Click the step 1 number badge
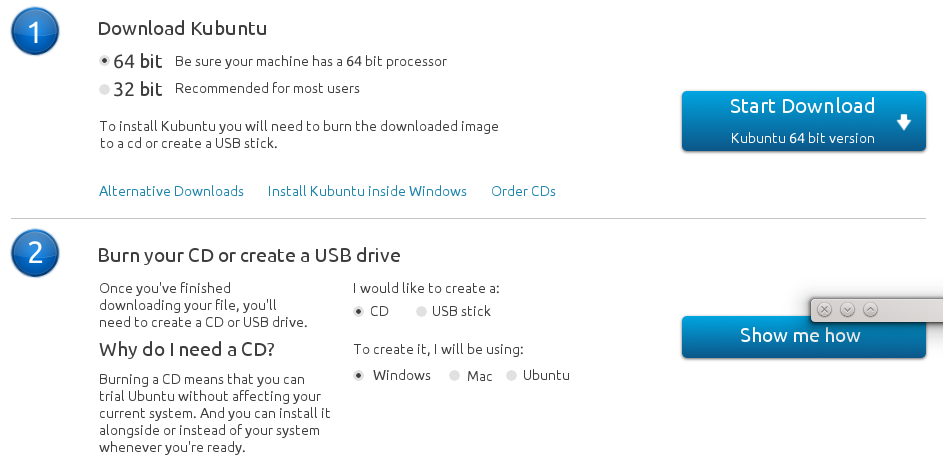 click(x=35, y=33)
